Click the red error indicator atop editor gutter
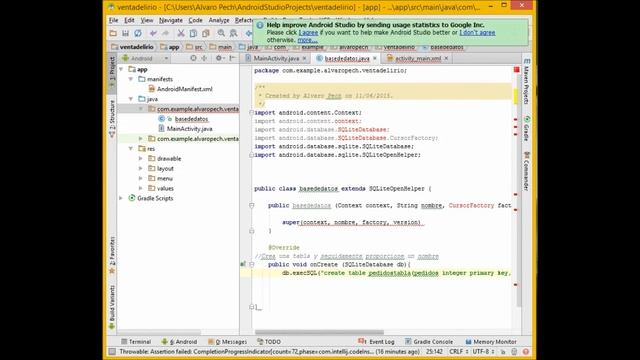This screenshot has width=640, height=360. pos(516,70)
